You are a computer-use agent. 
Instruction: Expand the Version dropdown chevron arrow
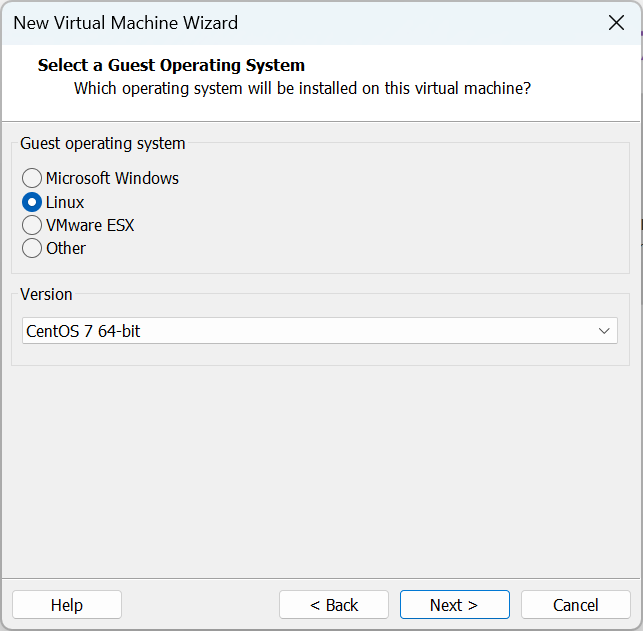click(603, 331)
